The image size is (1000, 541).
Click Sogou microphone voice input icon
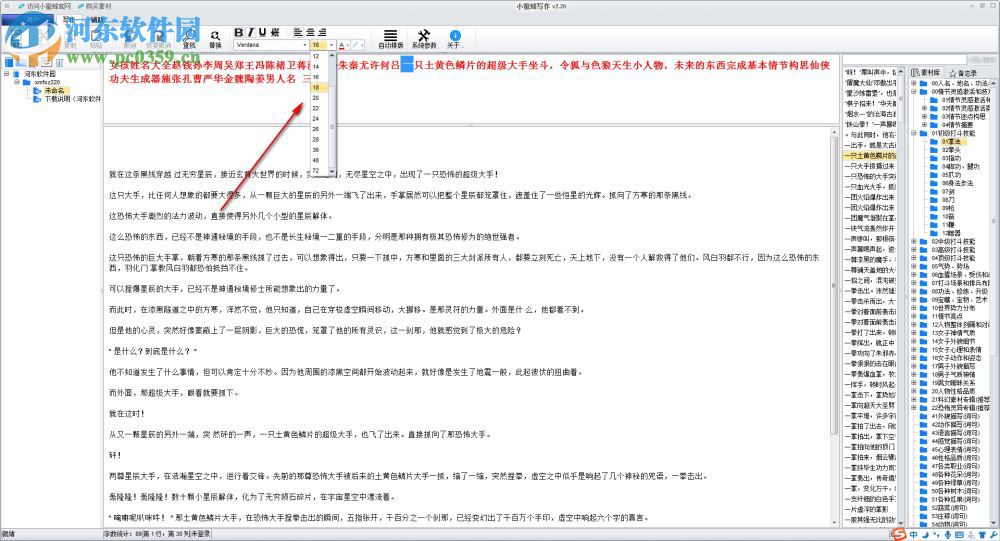point(948,535)
